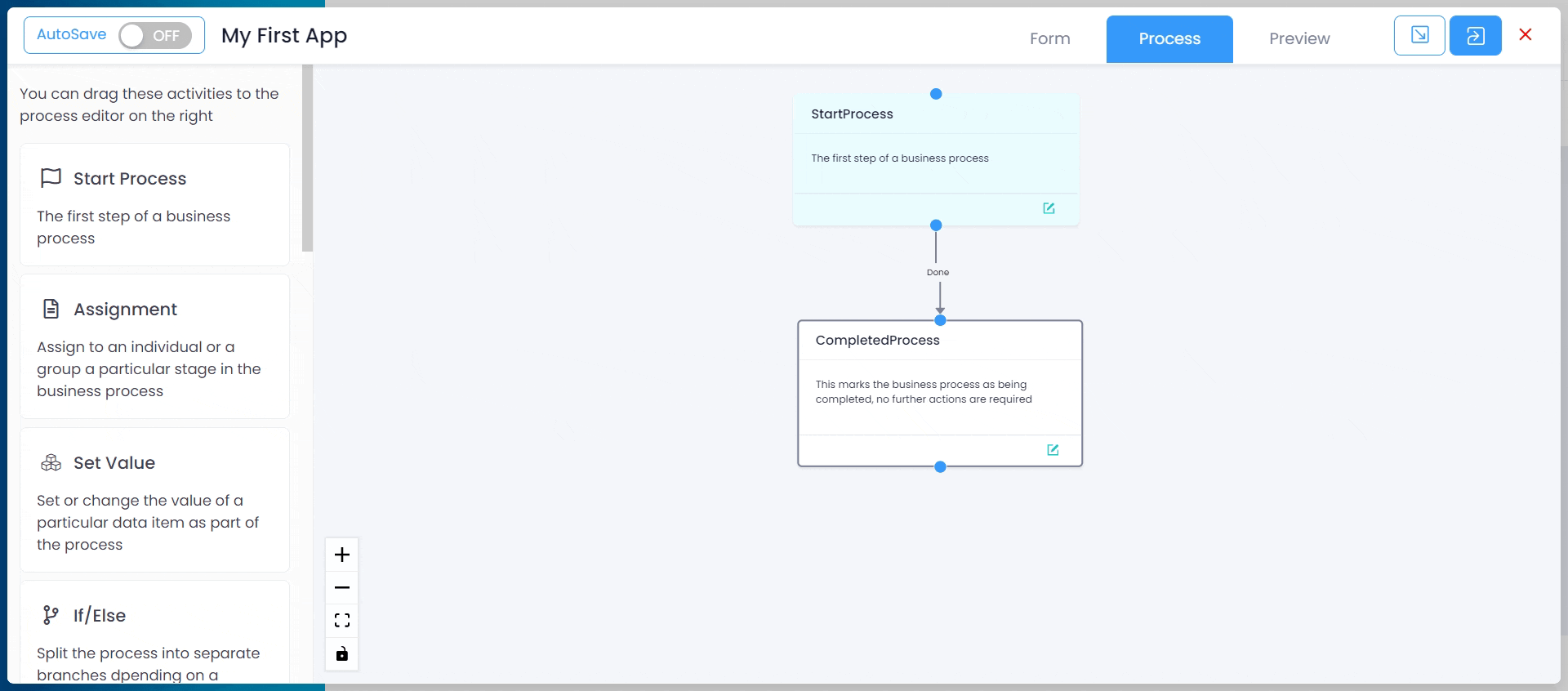Open the Preview tab
The height and width of the screenshot is (691, 1568).
[1298, 38]
